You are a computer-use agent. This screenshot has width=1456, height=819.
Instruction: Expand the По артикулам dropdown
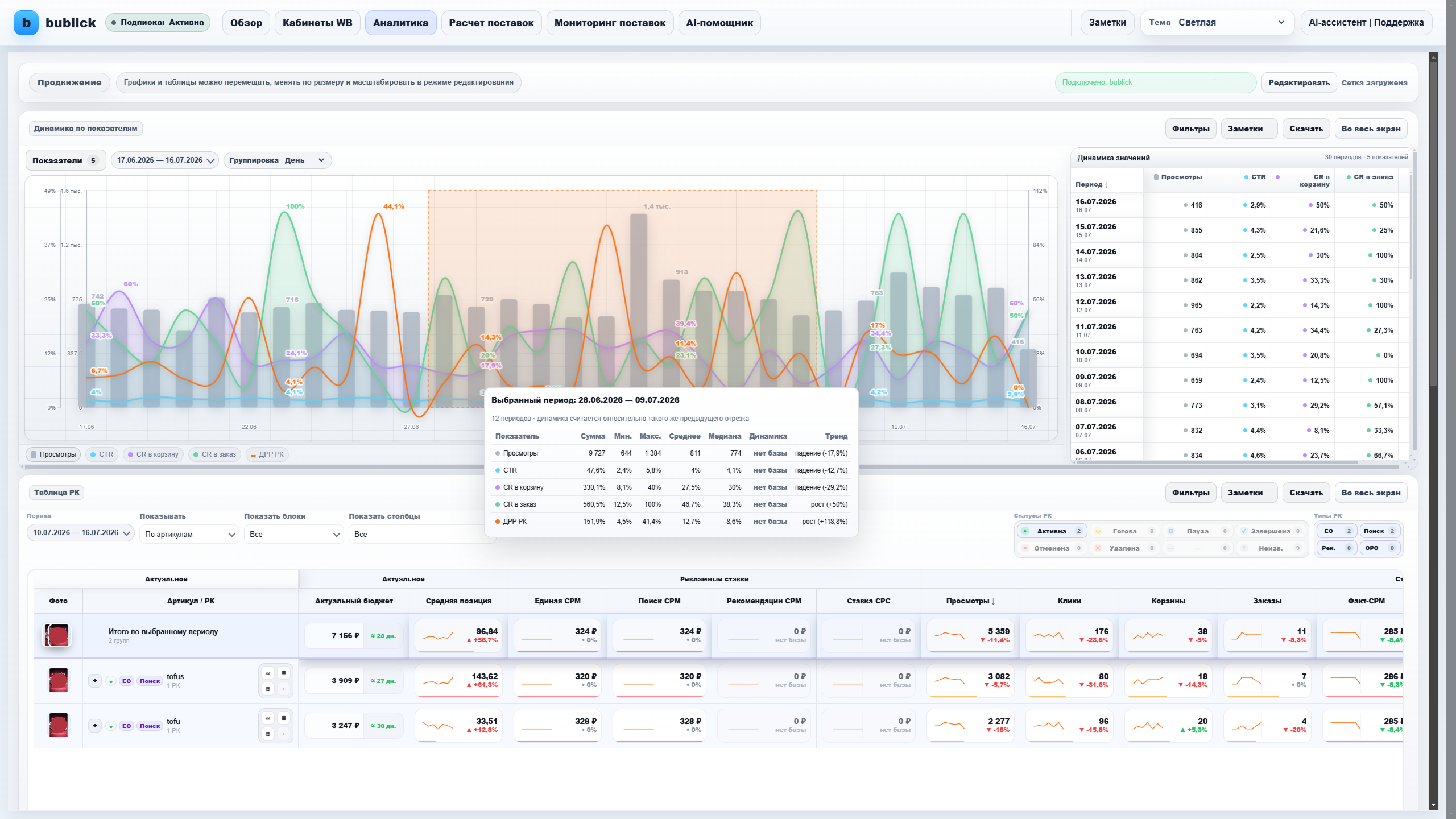(x=189, y=535)
